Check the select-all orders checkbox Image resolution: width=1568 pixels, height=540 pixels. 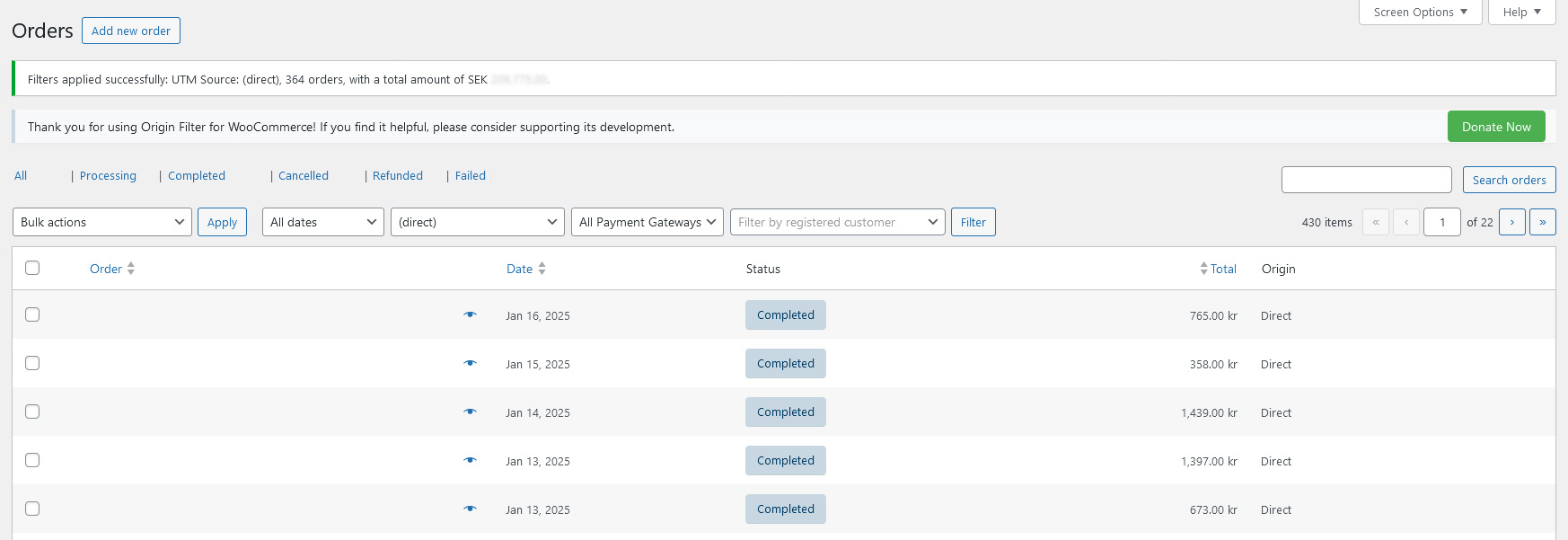tap(32, 268)
